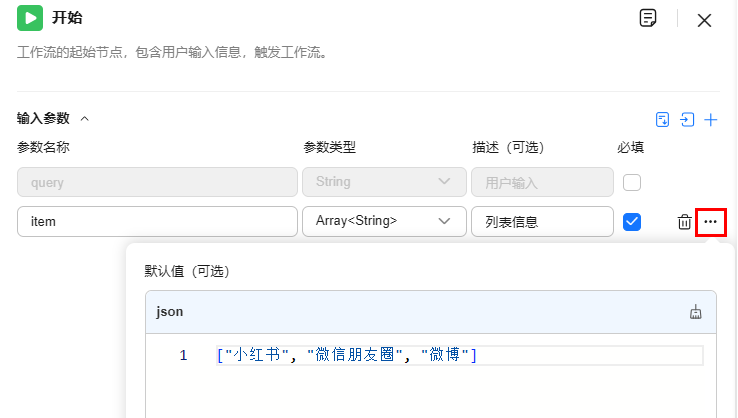Add a new input parameter with plus
The image size is (738, 418).
[x=711, y=120]
